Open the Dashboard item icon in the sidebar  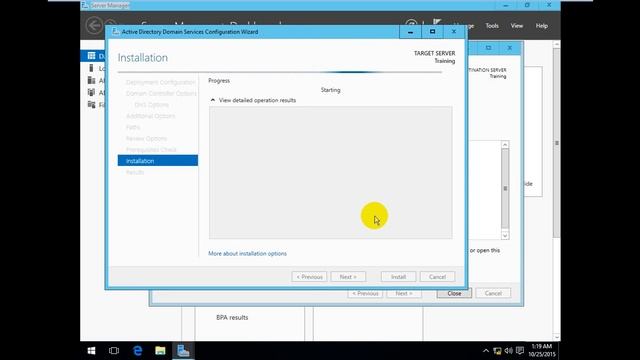coord(91,56)
